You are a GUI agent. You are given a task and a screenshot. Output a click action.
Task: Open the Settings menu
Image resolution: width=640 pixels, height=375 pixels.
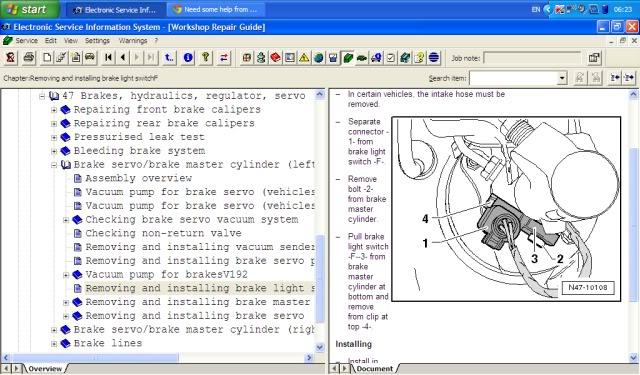97,41
